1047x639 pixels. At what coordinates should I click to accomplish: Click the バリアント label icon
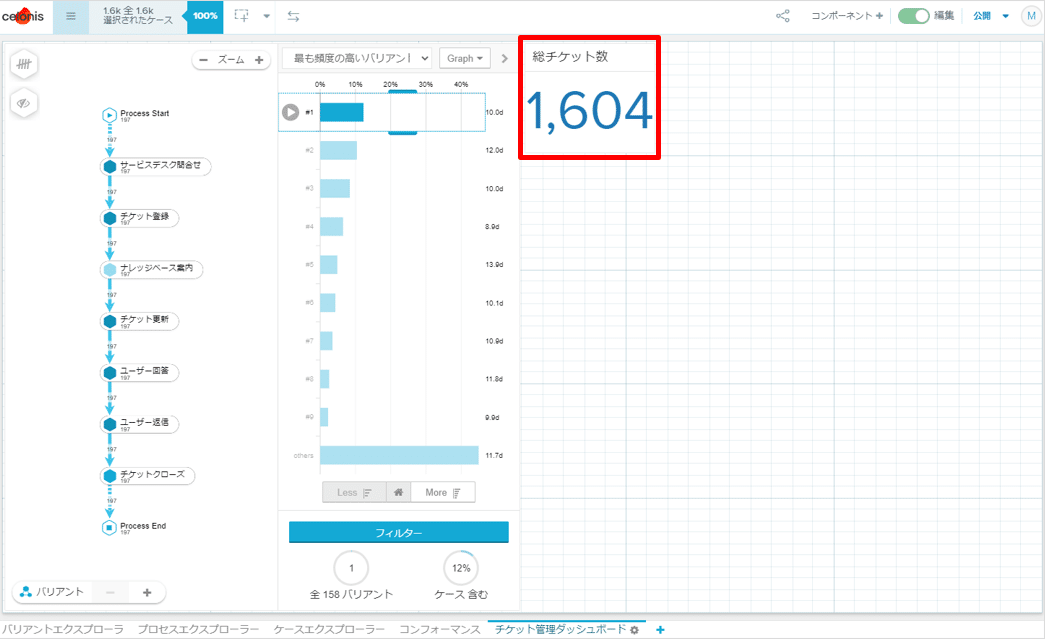click(x=26, y=592)
